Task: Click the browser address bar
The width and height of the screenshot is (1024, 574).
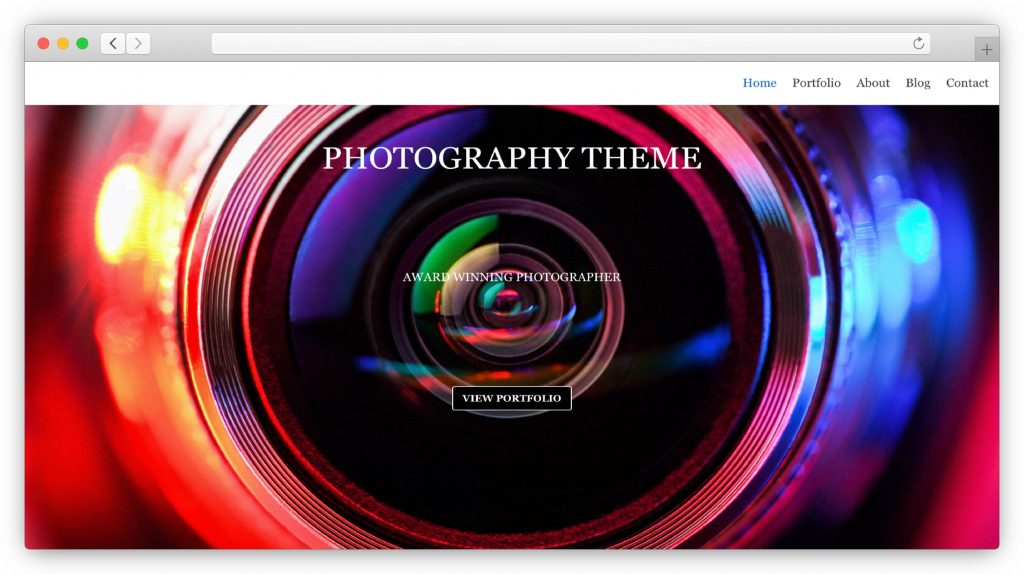Action: [571, 44]
